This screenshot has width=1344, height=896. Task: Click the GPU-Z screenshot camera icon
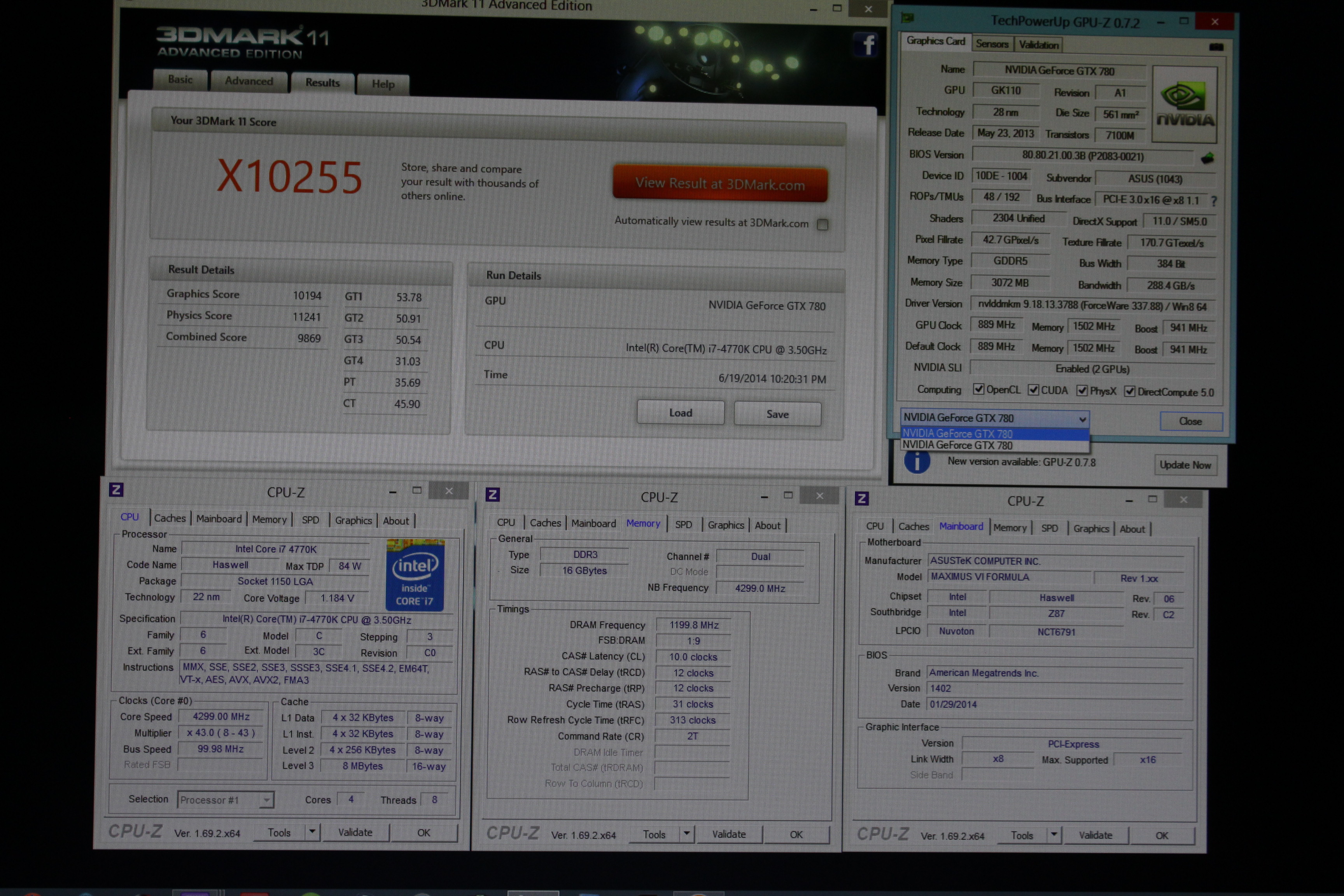pos(1216,47)
